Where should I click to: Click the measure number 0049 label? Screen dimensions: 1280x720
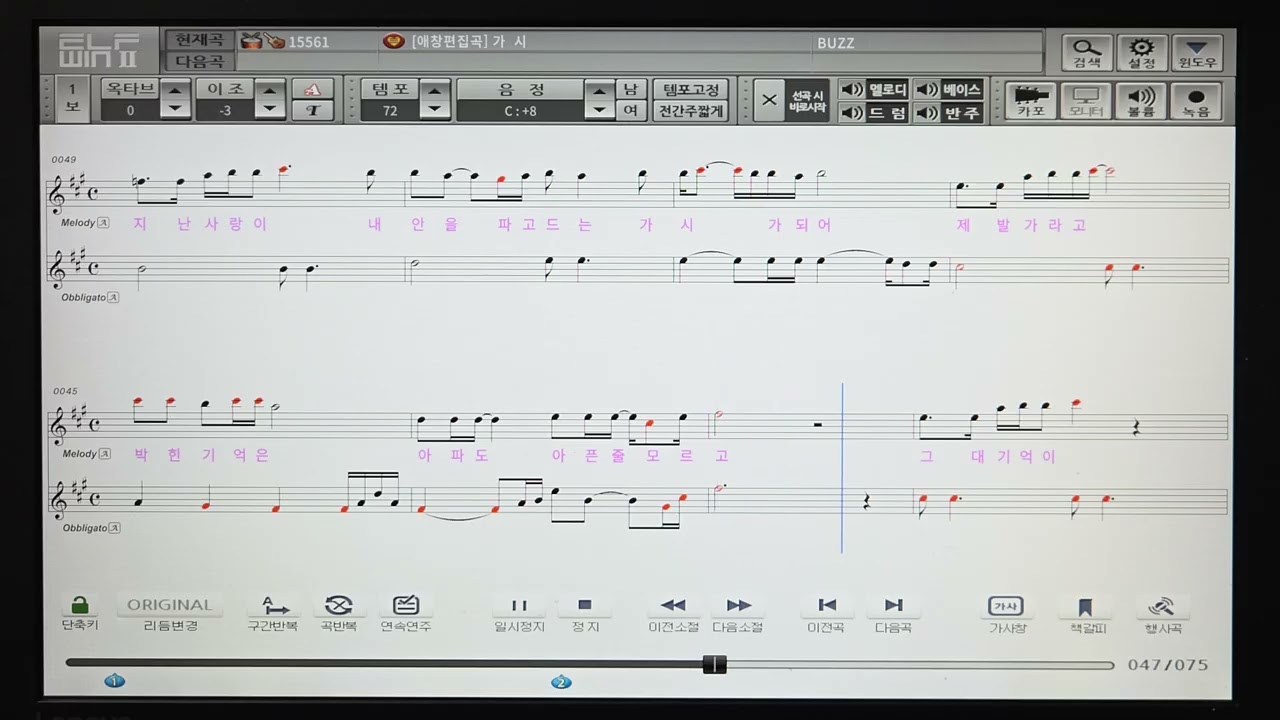(64, 160)
